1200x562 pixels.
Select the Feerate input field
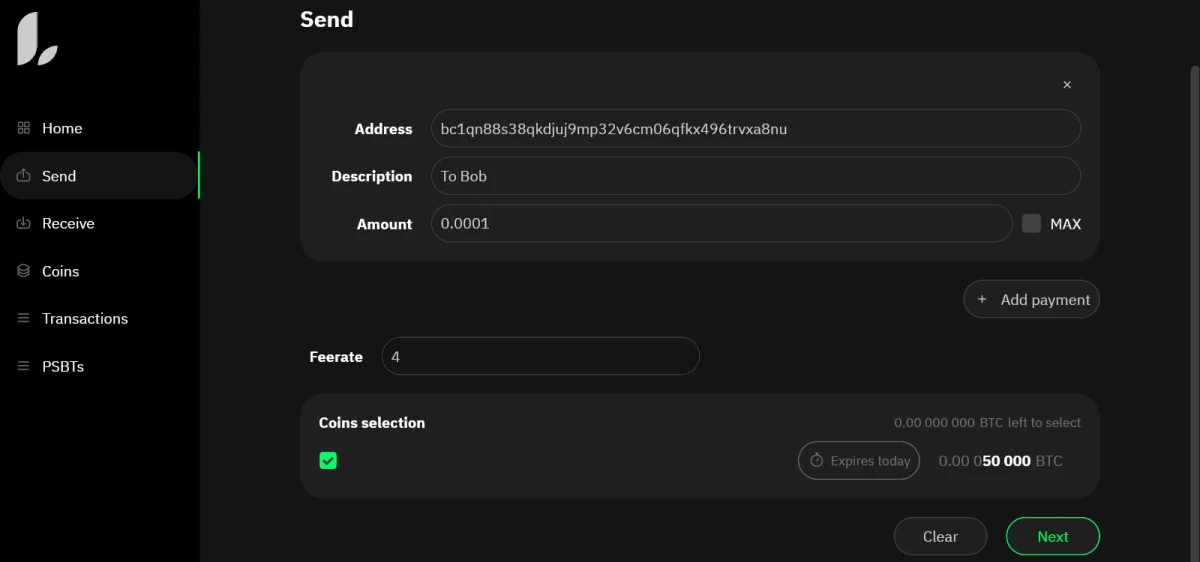click(x=540, y=357)
